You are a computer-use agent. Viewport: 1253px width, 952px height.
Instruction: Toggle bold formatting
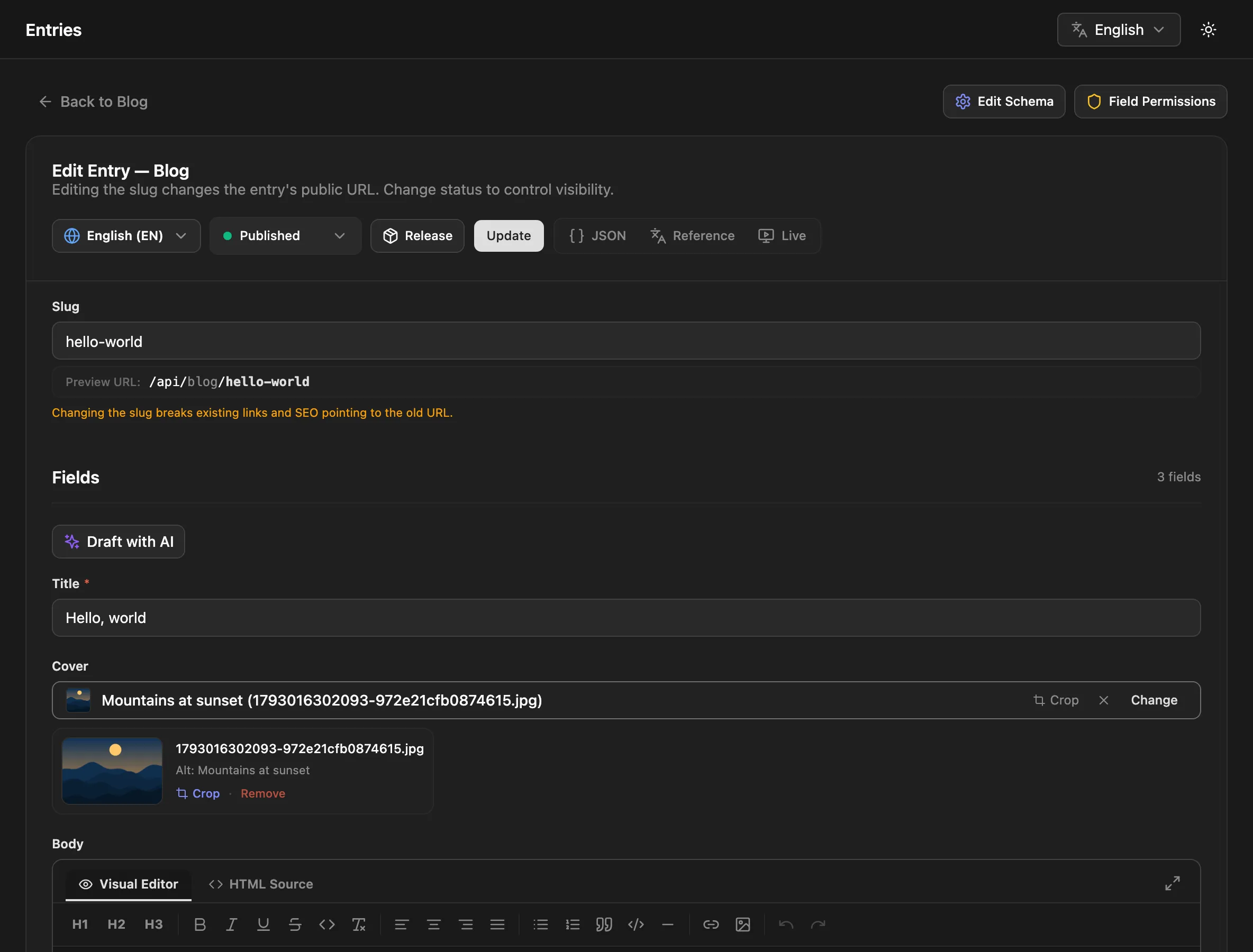(x=199, y=924)
